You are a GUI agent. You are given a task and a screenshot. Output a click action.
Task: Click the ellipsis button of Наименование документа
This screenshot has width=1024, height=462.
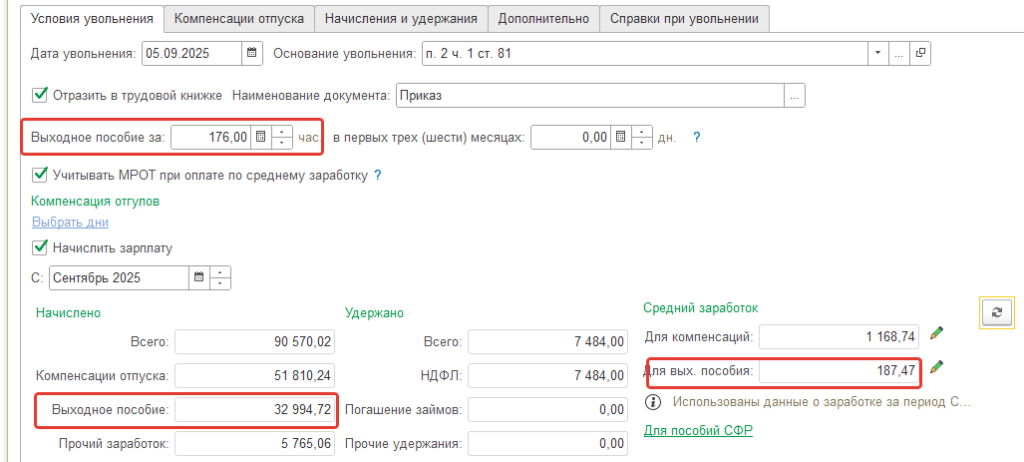(x=794, y=96)
